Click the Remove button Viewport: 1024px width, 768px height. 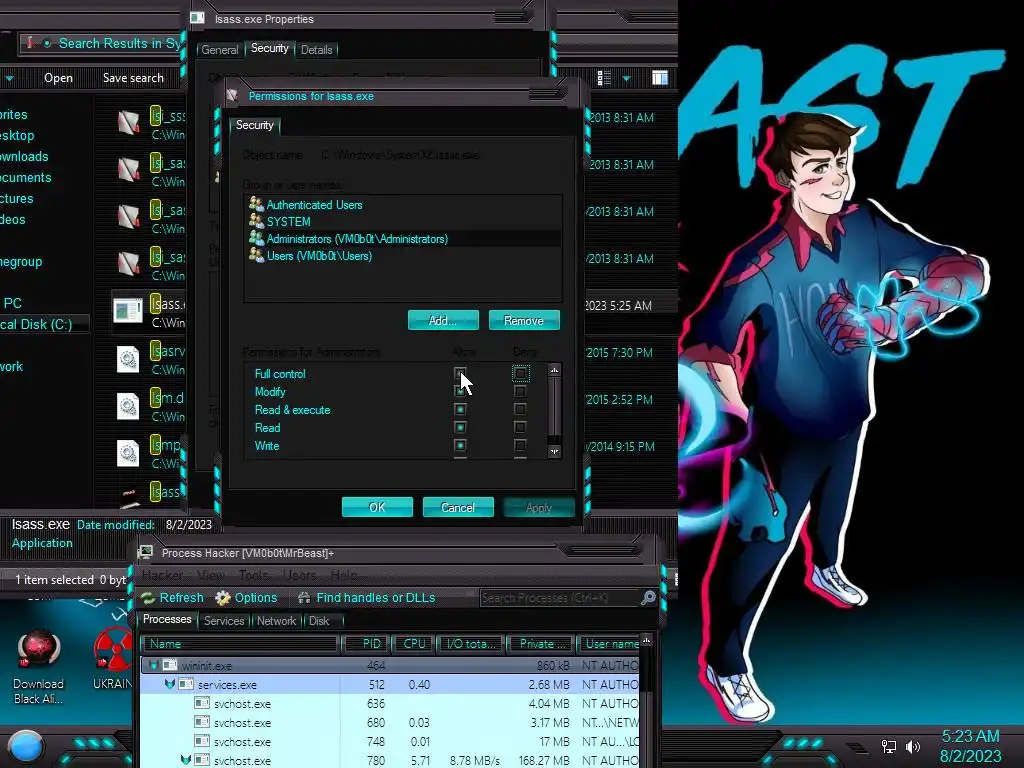(x=524, y=320)
